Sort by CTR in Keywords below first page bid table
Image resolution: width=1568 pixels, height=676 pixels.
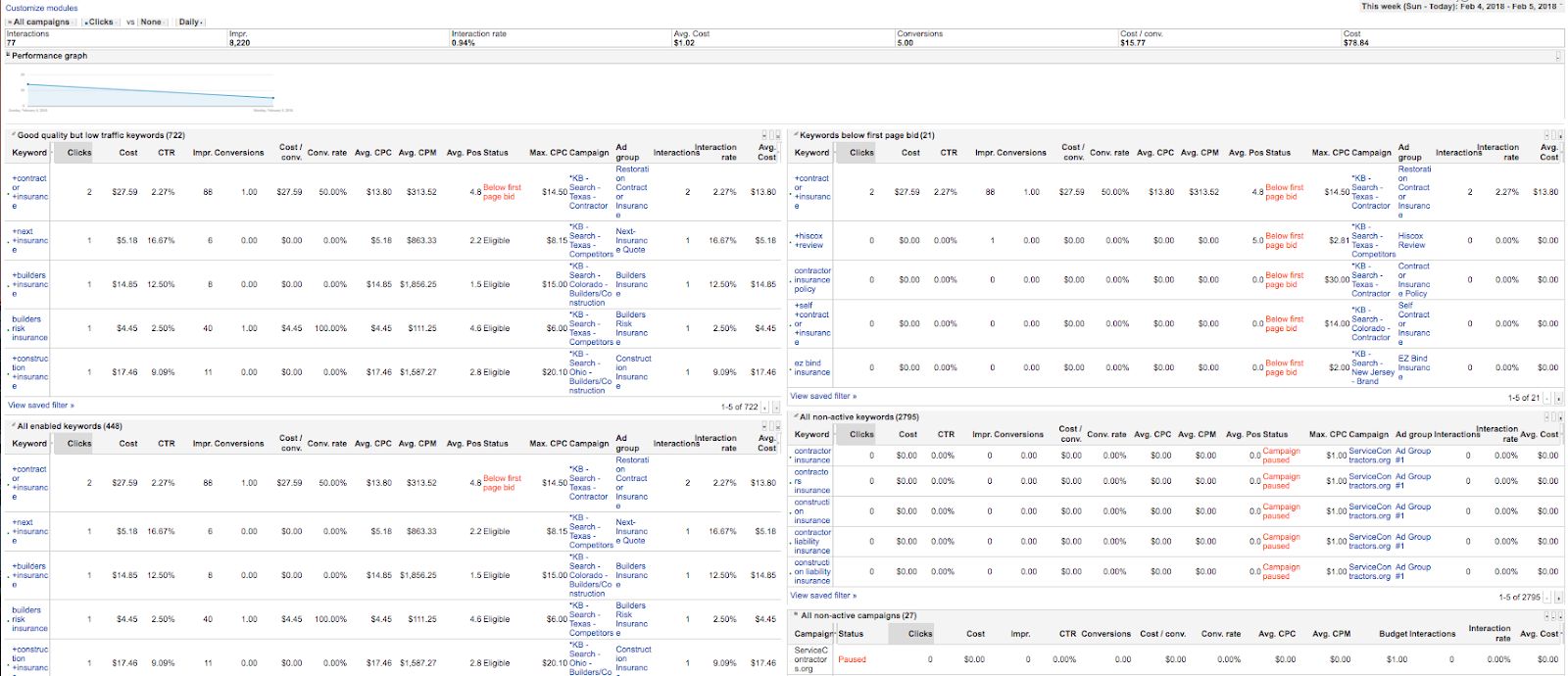click(x=948, y=153)
